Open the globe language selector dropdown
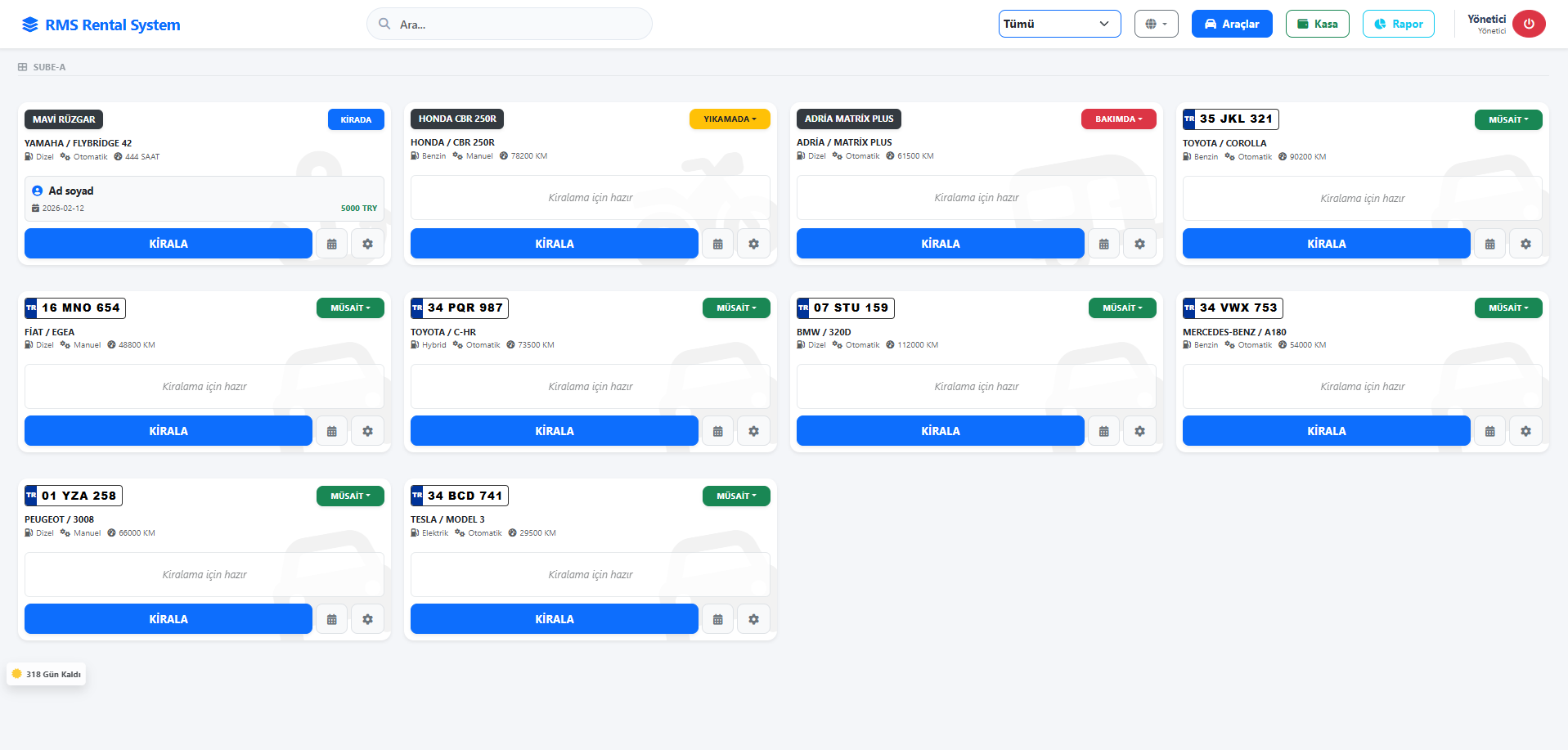The width and height of the screenshot is (1568, 750). tap(1156, 24)
